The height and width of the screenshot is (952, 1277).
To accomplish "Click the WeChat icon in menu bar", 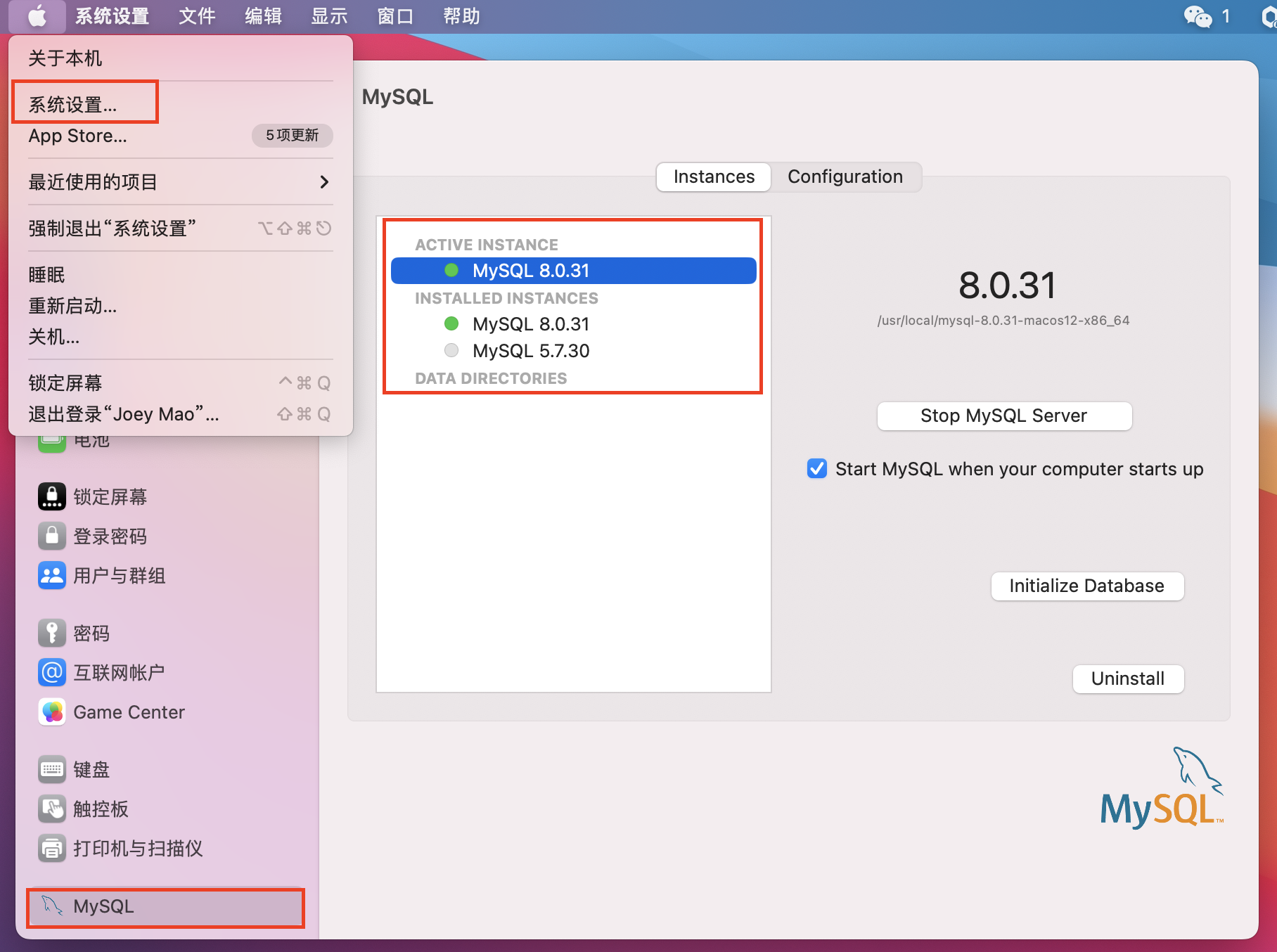I will [1198, 16].
